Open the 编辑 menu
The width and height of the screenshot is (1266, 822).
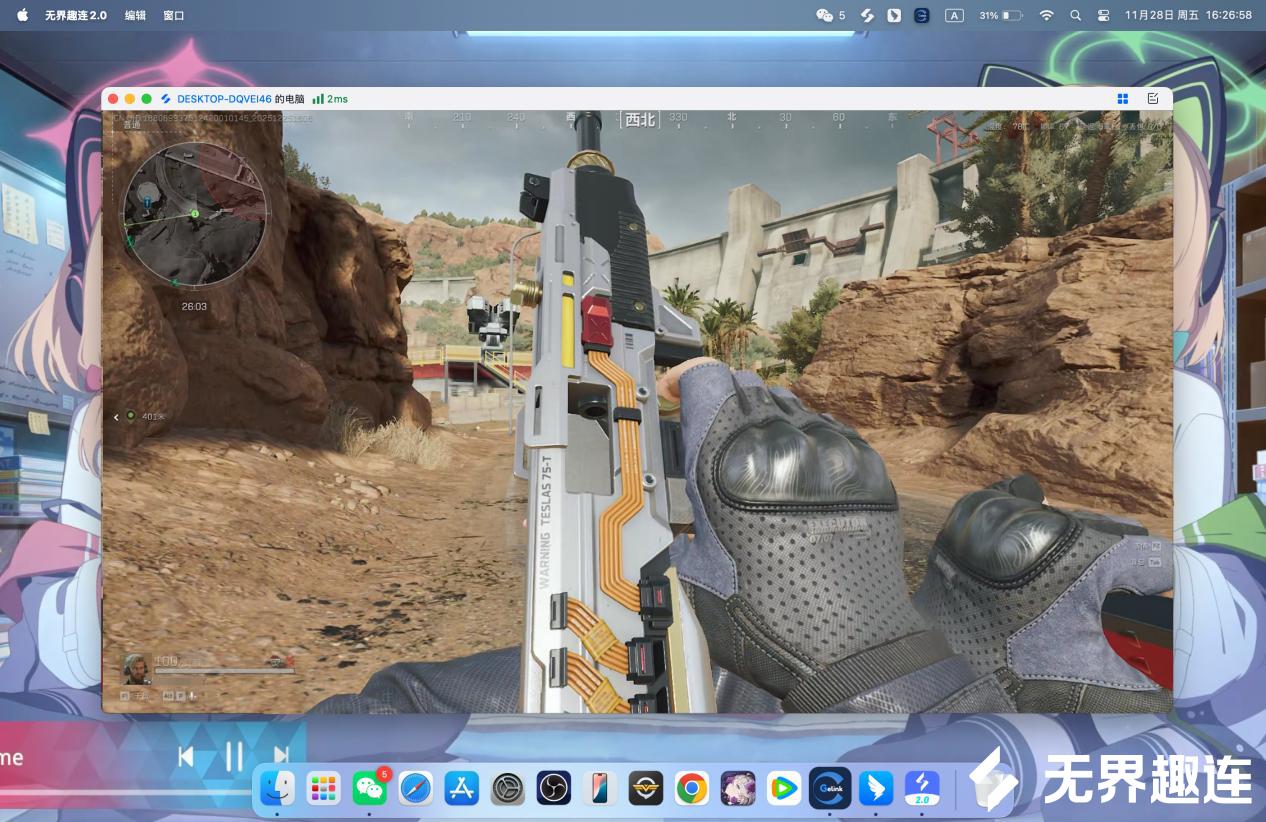[135, 15]
